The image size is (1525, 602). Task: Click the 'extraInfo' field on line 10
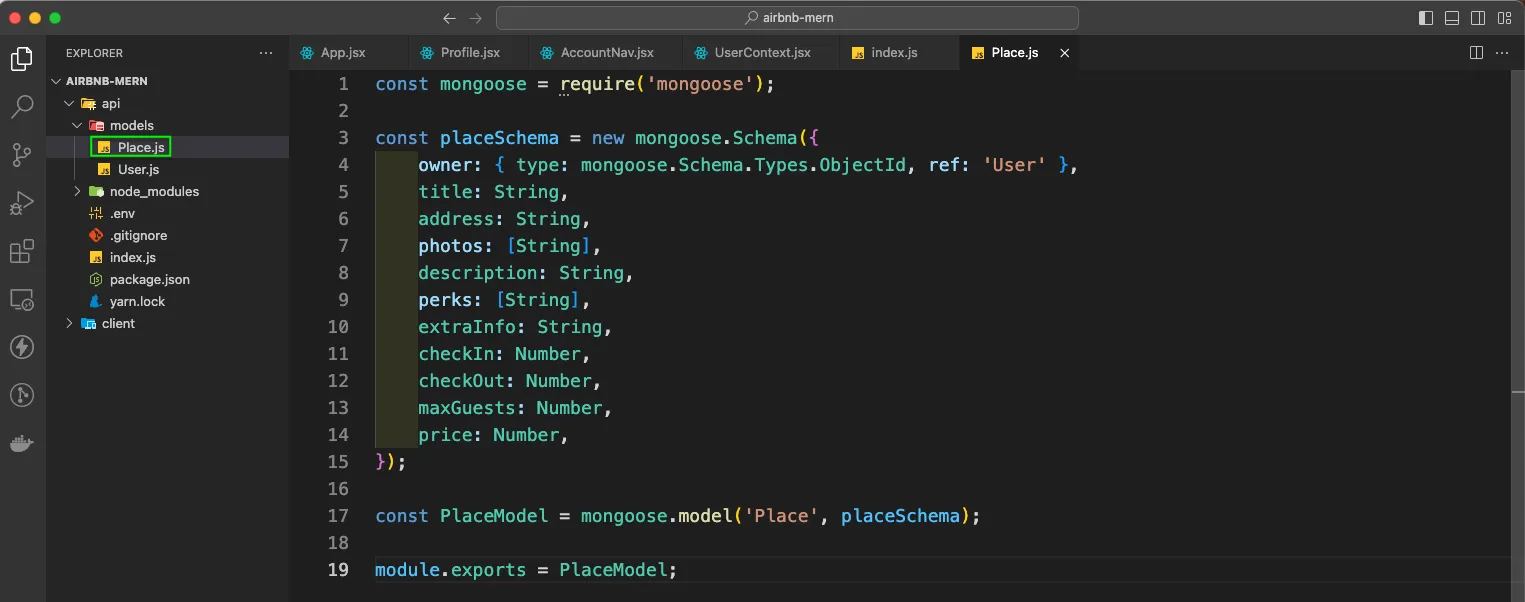467,327
